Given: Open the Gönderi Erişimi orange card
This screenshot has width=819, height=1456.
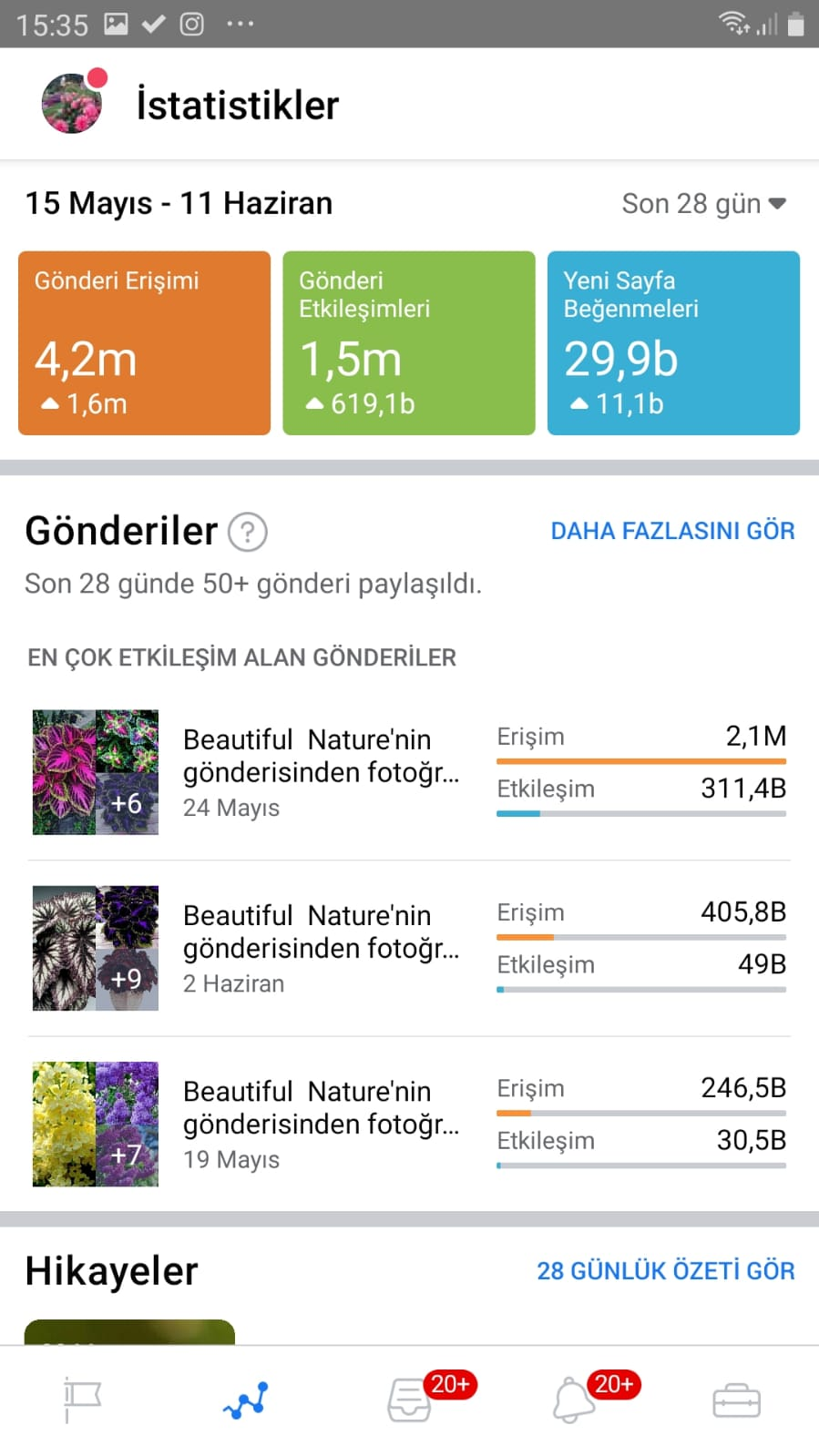Looking at the screenshot, I should (x=145, y=343).
